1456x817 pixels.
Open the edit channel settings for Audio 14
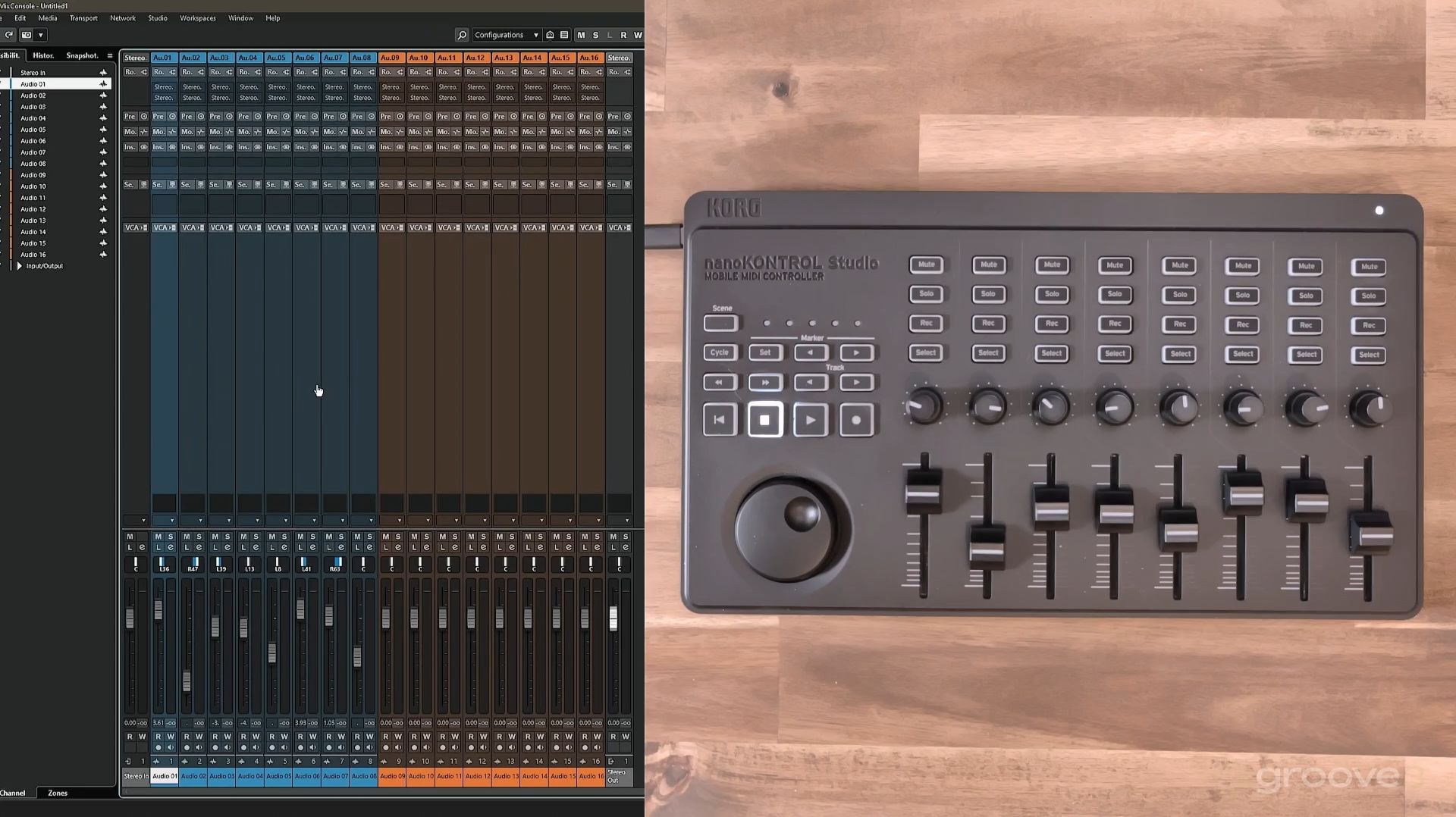click(540, 548)
